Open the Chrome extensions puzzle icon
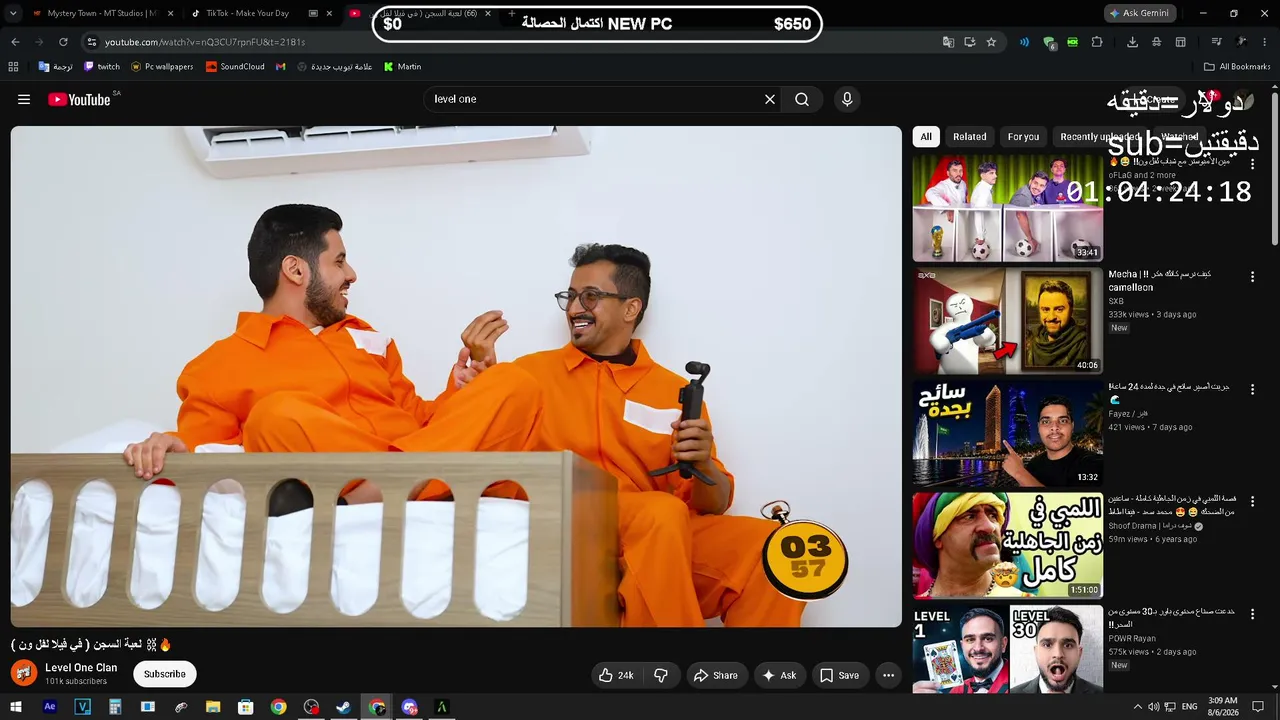 click(1097, 42)
